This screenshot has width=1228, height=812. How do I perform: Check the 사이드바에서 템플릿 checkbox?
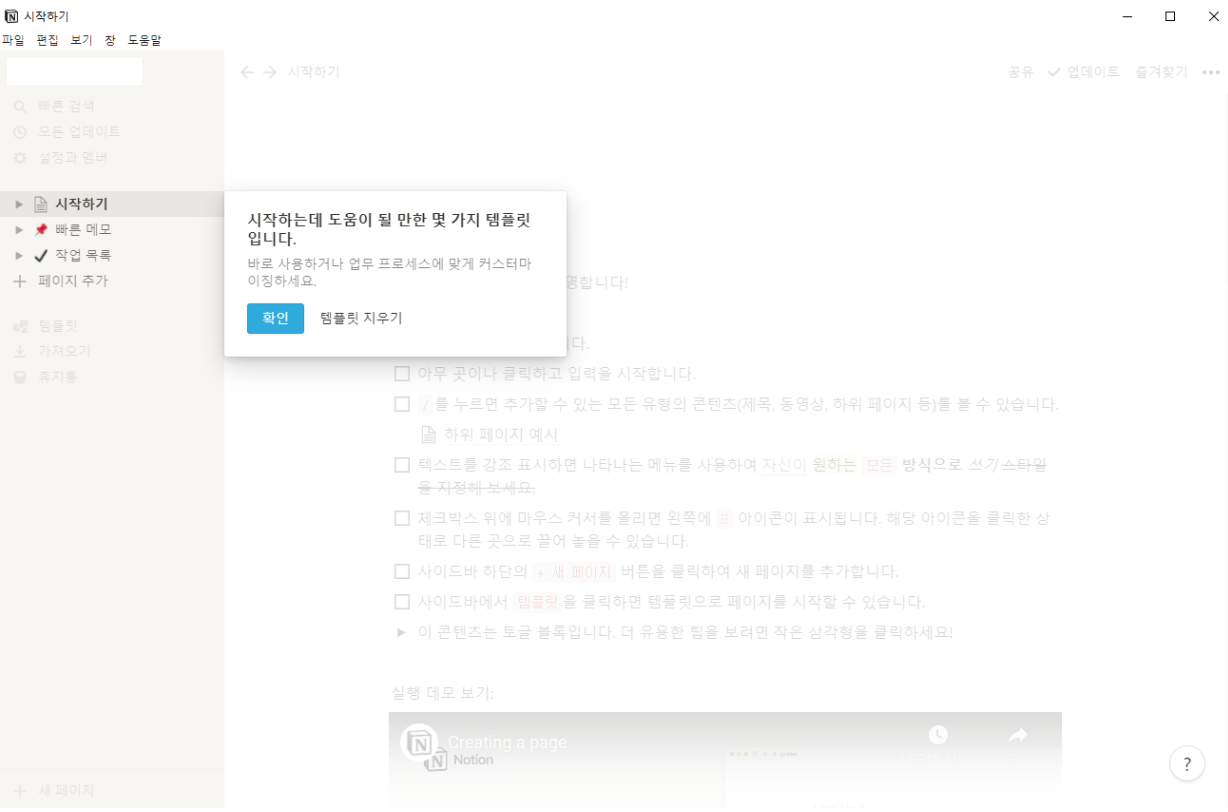[x=402, y=602]
